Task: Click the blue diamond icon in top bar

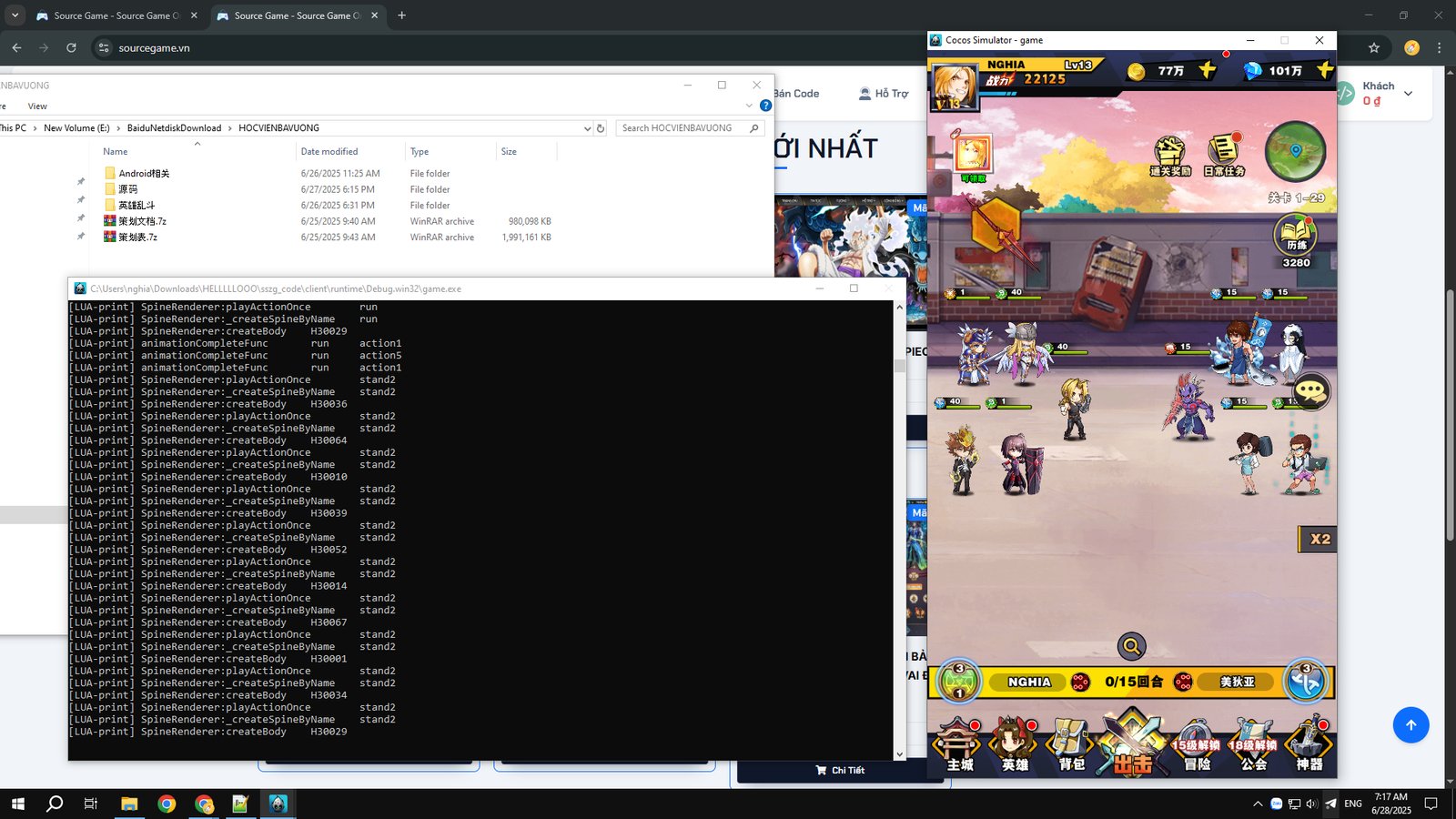Action: click(1252, 71)
